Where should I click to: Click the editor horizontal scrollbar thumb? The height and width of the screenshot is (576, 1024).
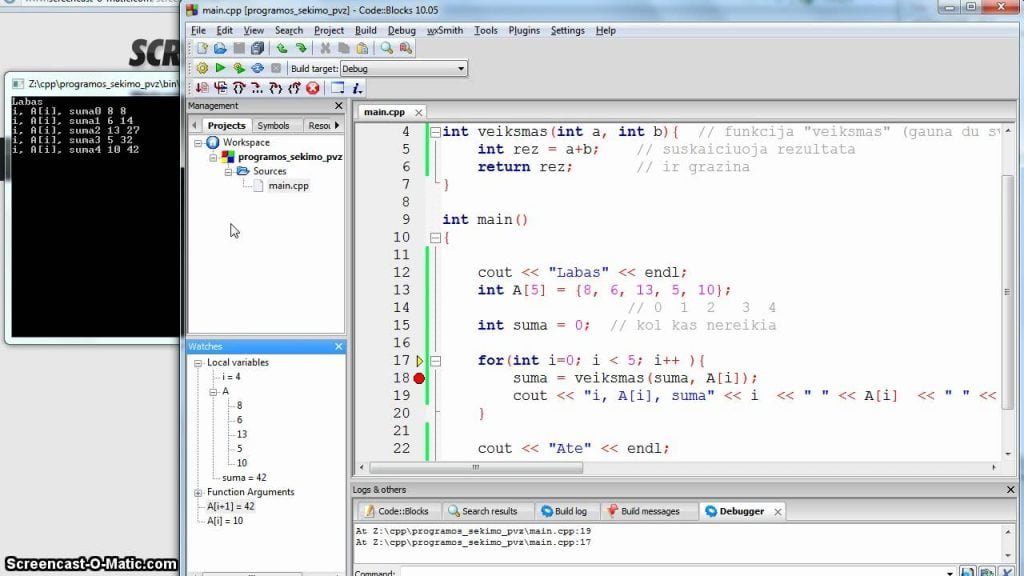click(x=475, y=468)
